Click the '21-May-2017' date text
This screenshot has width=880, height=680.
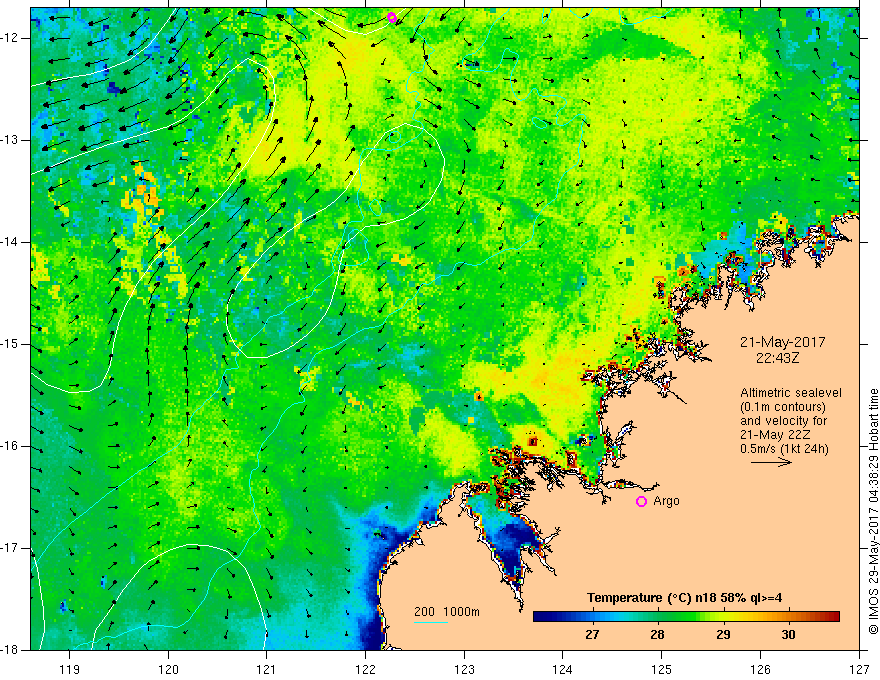[782, 342]
